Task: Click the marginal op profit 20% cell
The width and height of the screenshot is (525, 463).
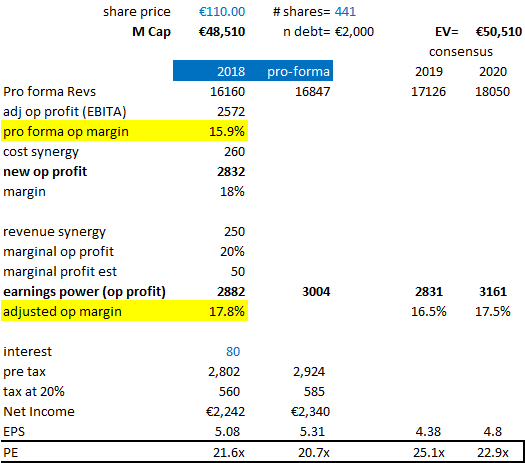Action: coord(232,252)
